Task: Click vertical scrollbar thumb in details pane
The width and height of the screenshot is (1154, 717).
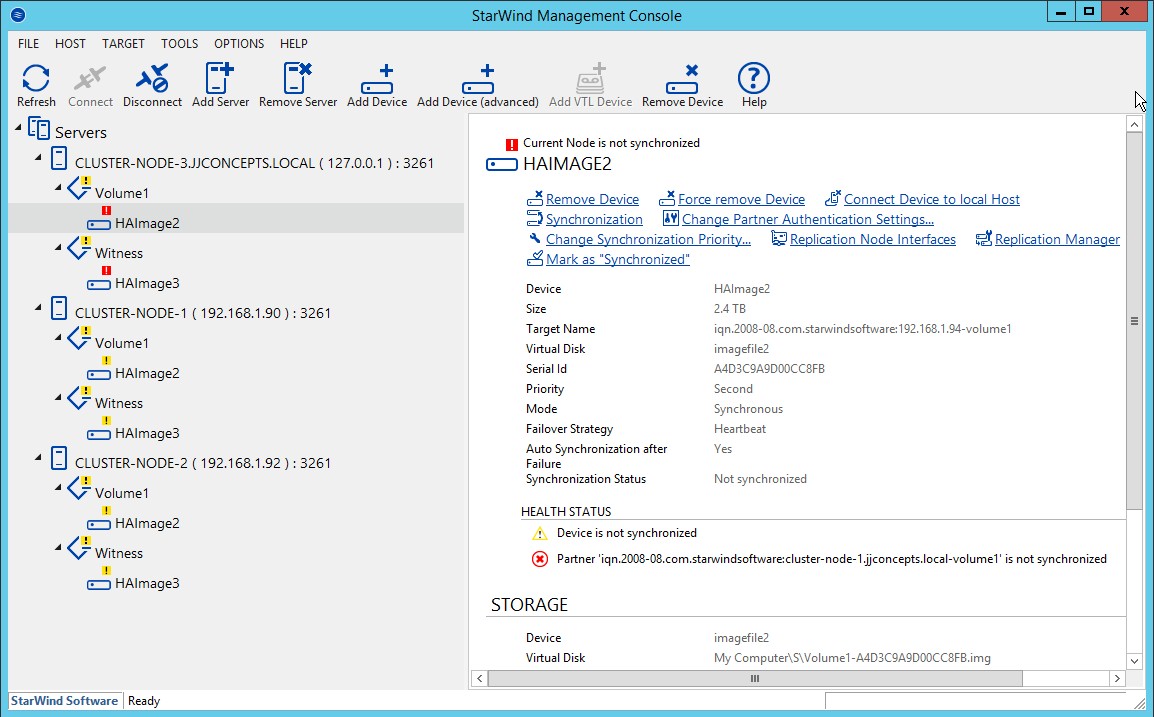Action: point(1134,321)
